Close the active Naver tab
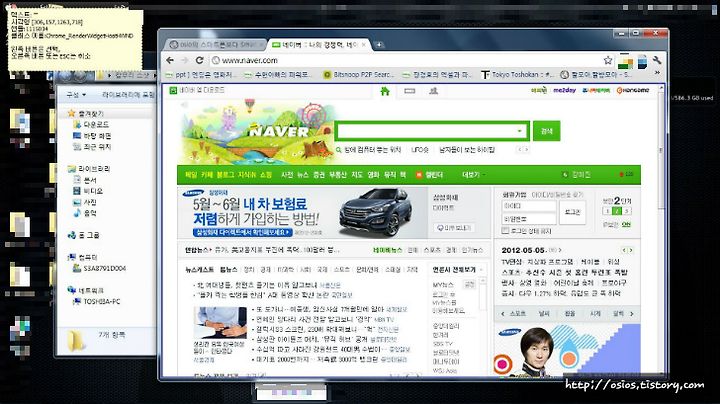Image resolution: width=720 pixels, height=404 pixels. coord(364,45)
